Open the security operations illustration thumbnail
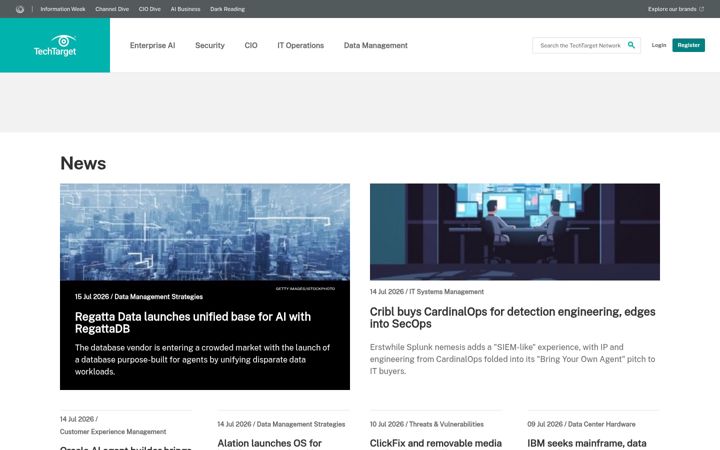Image resolution: width=720 pixels, height=450 pixels. (x=515, y=232)
